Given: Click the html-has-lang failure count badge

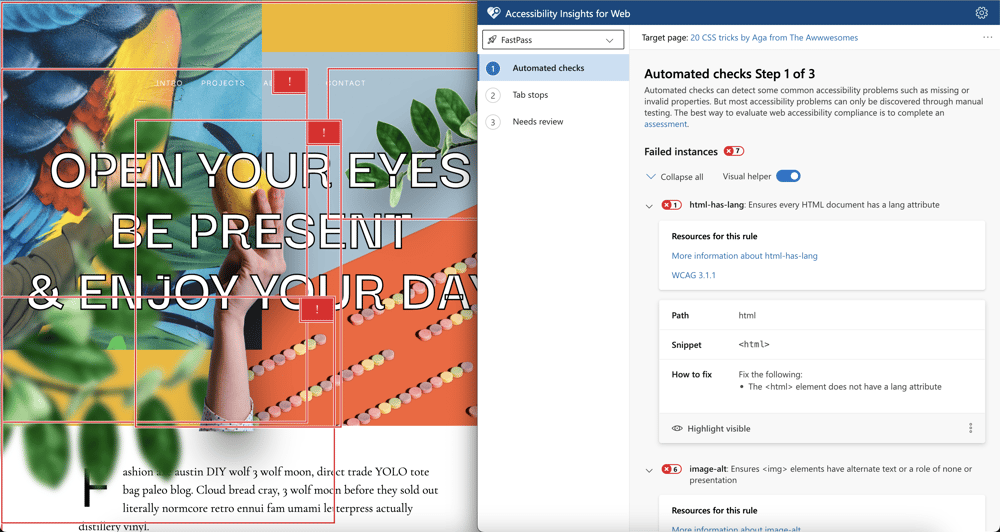Looking at the screenshot, I should 671,205.
